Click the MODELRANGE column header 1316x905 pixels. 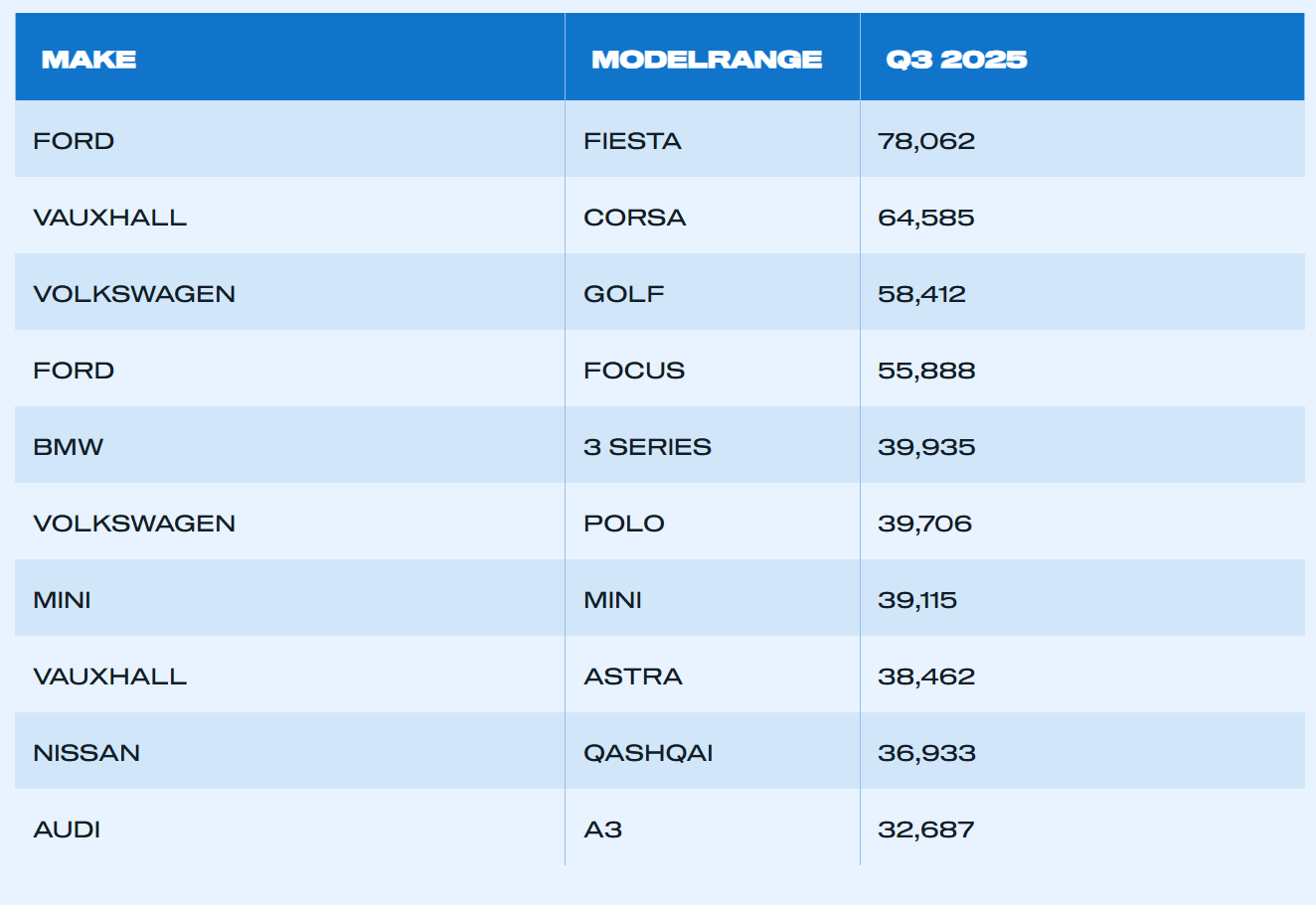tap(707, 60)
